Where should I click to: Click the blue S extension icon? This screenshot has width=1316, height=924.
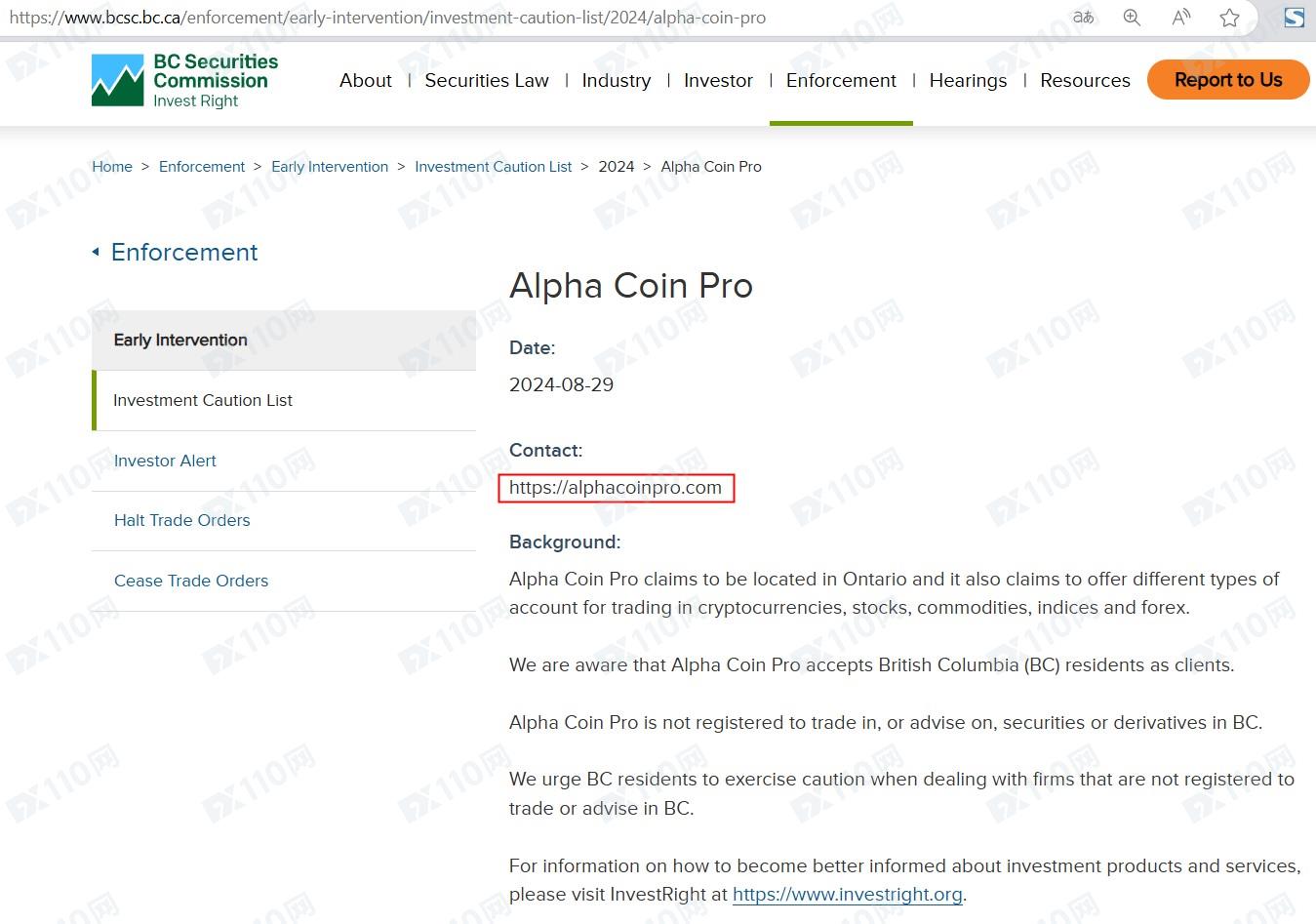tap(1294, 18)
